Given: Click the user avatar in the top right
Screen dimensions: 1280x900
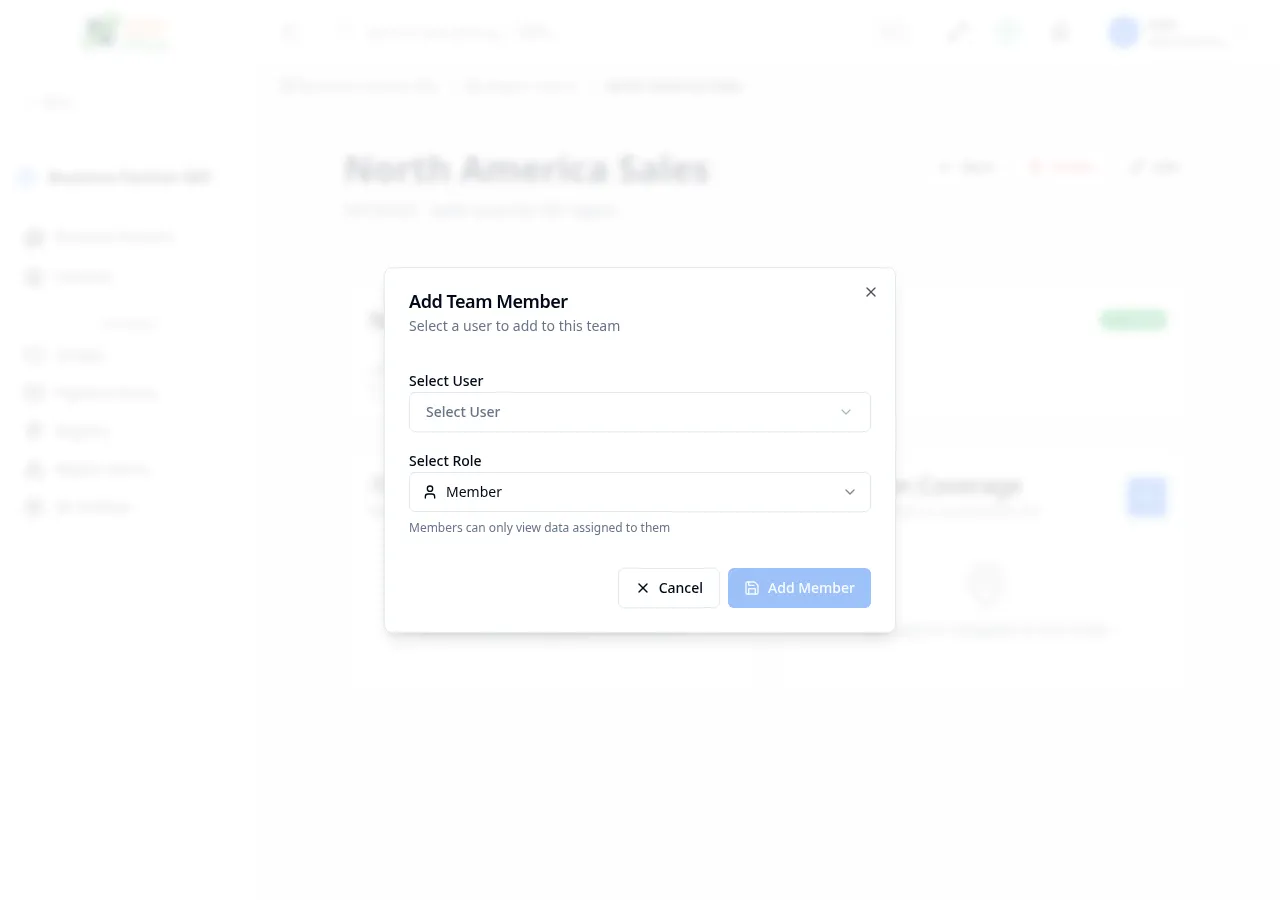Looking at the screenshot, I should 1123,32.
